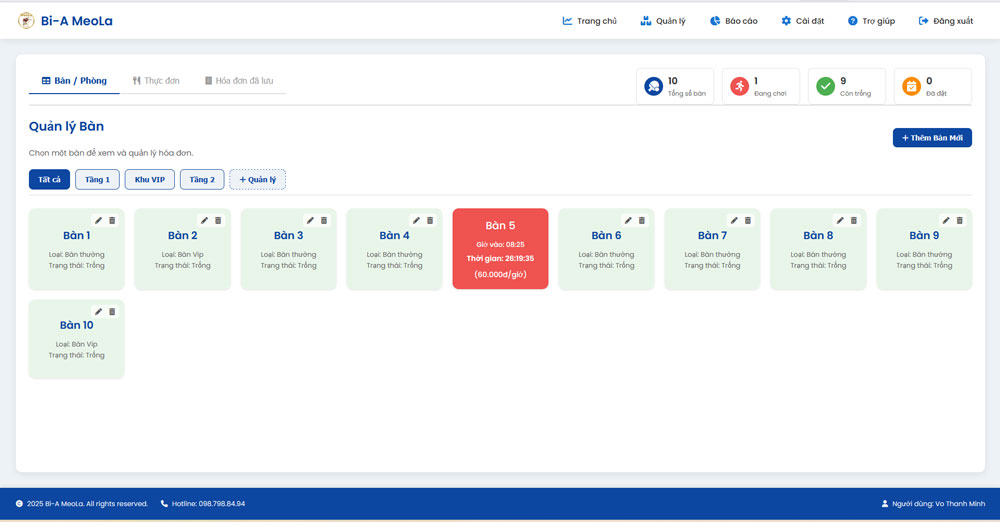Viewport: 1000px width, 522px height.
Task: Click the trash delete icon on Bàn 2
Action: (x=218, y=221)
